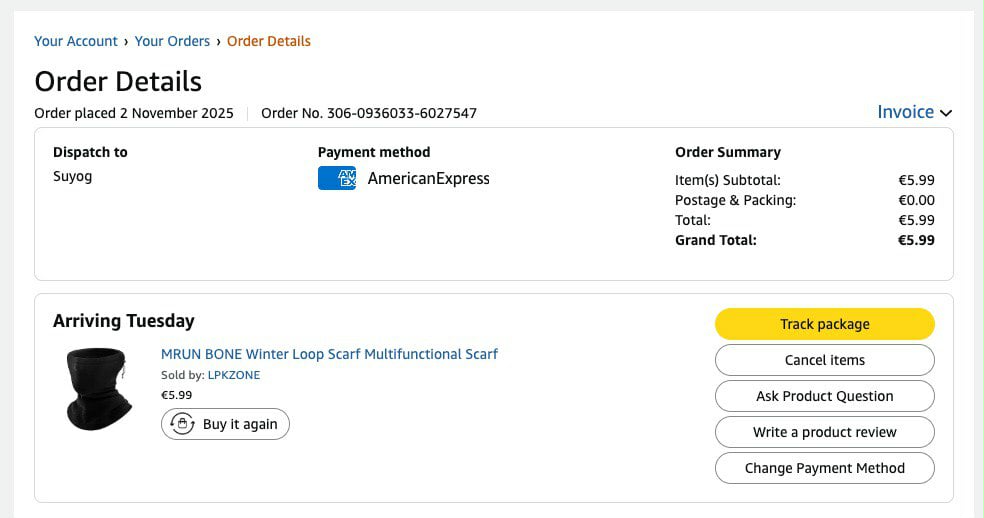Click Change Payment Method button
The height and width of the screenshot is (518, 984).
(x=824, y=468)
